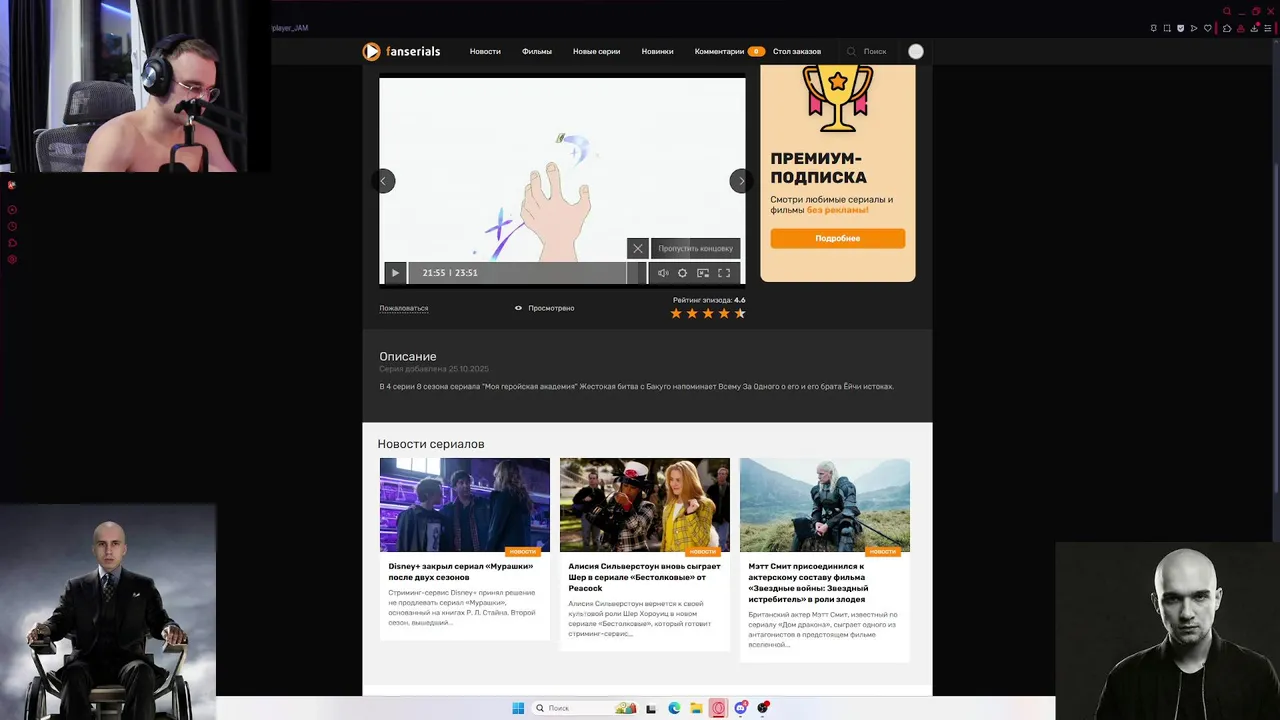Click the browser pin icon in toolbar
The width and height of the screenshot is (1280, 720).
1153,28
